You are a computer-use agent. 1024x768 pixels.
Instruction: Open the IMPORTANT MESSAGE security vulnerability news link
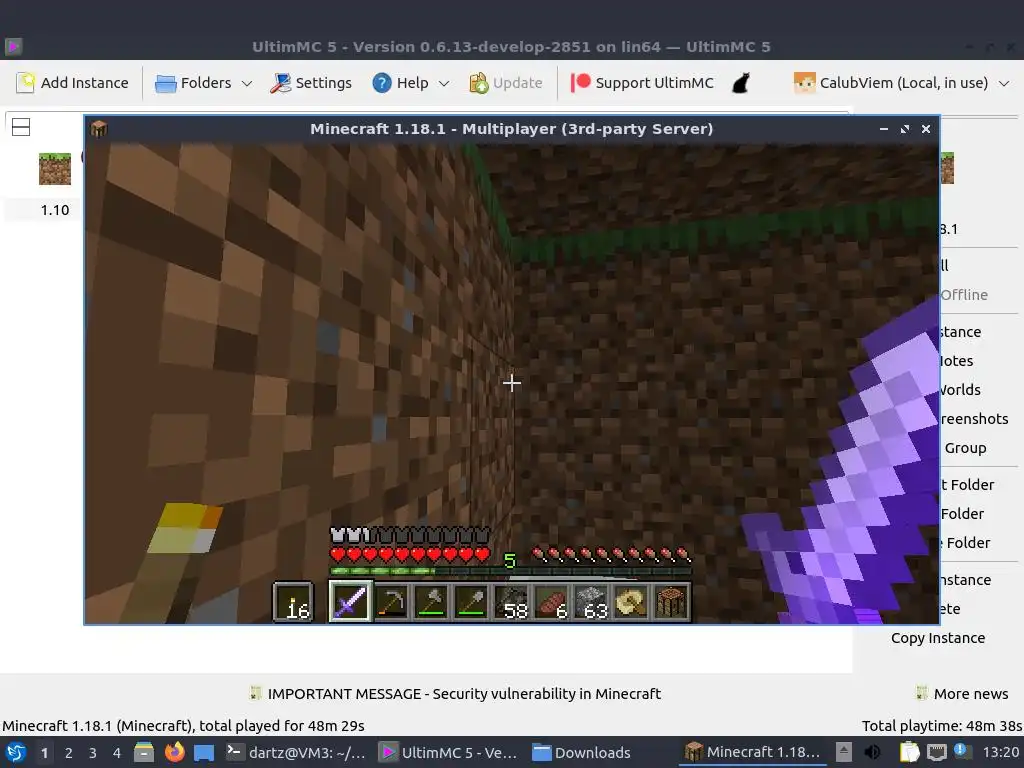[x=455, y=694]
